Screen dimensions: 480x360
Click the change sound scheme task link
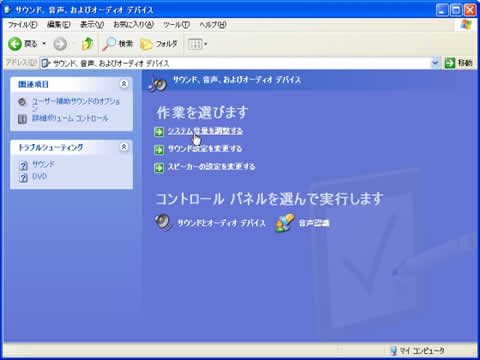pos(205,149)
